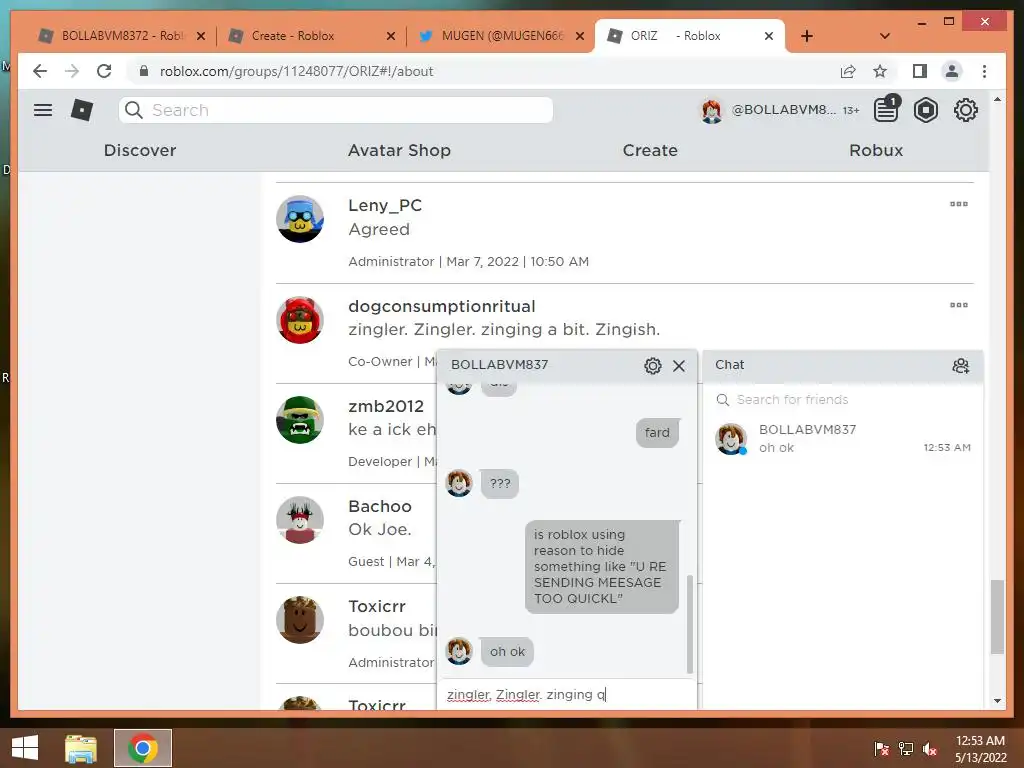Click the create chat group icon

pos(960,365)
